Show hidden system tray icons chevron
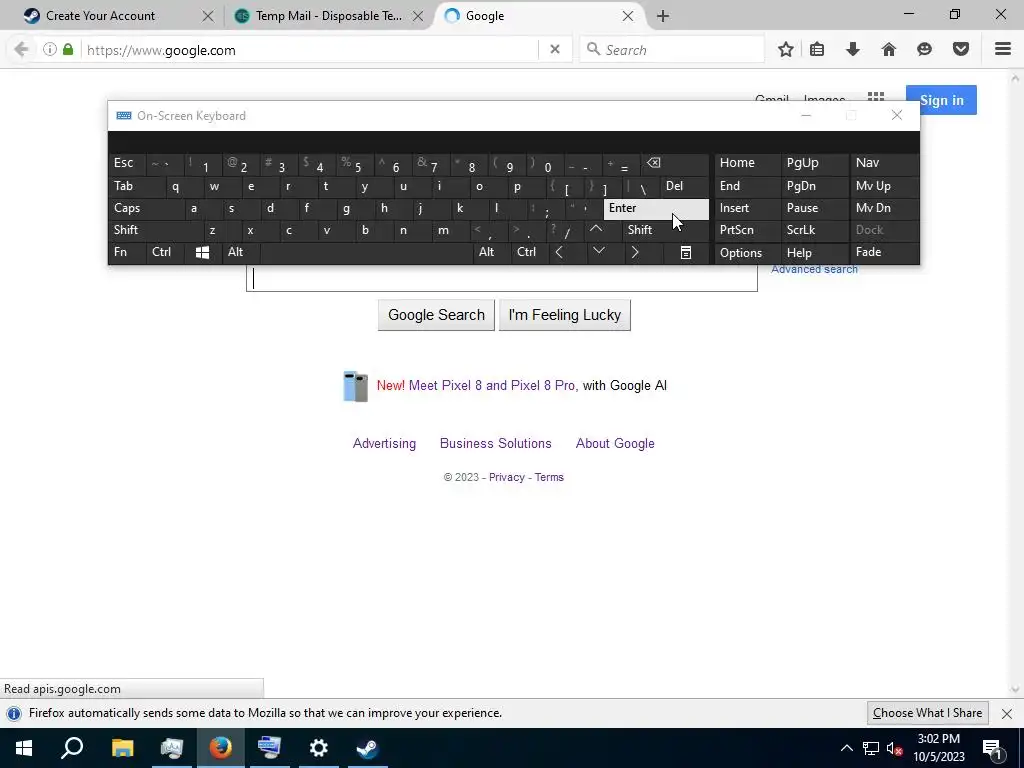Screen dimensions: 1024x768 846,748
